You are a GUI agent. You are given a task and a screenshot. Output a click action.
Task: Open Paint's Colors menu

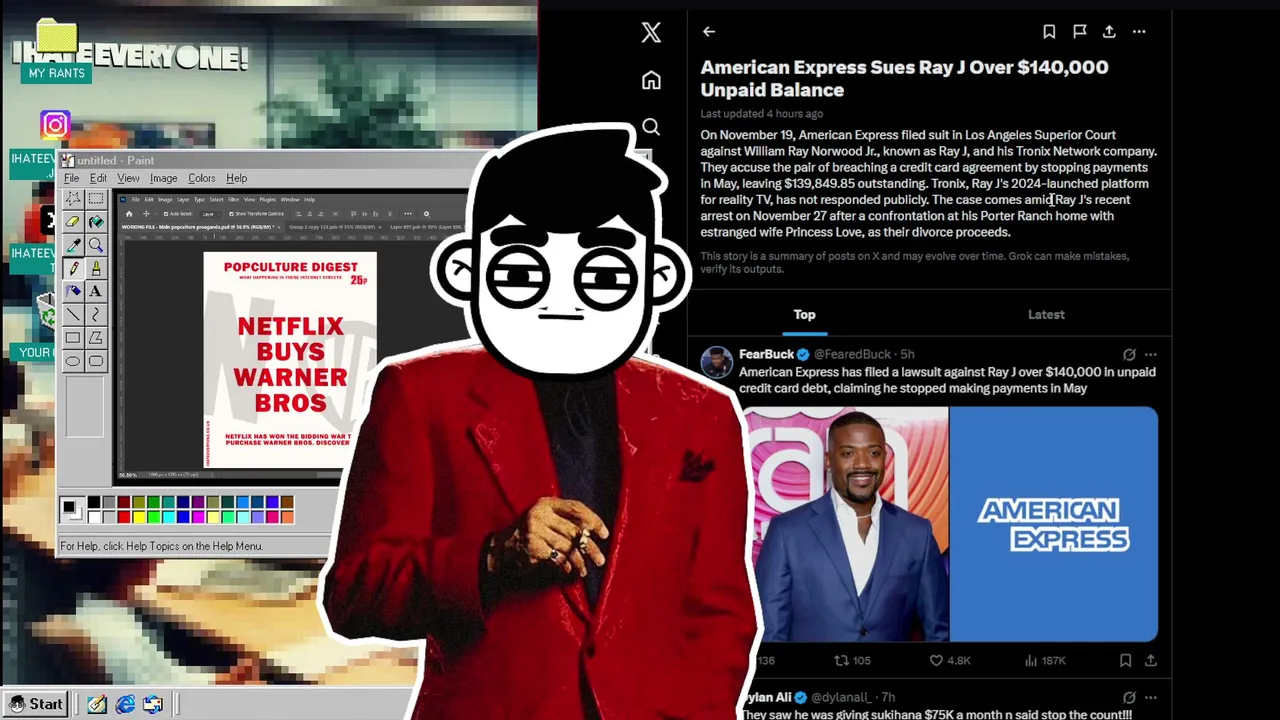pyautogui.click(x=201, y=178)
